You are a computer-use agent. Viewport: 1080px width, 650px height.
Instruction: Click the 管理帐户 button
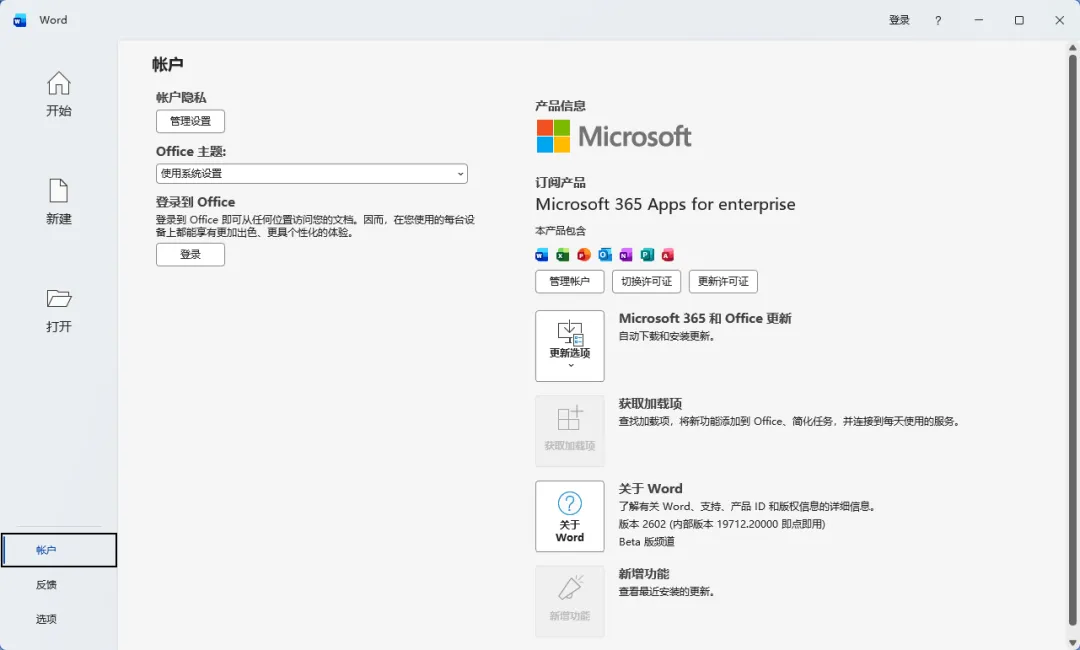[x=570, y=282]
